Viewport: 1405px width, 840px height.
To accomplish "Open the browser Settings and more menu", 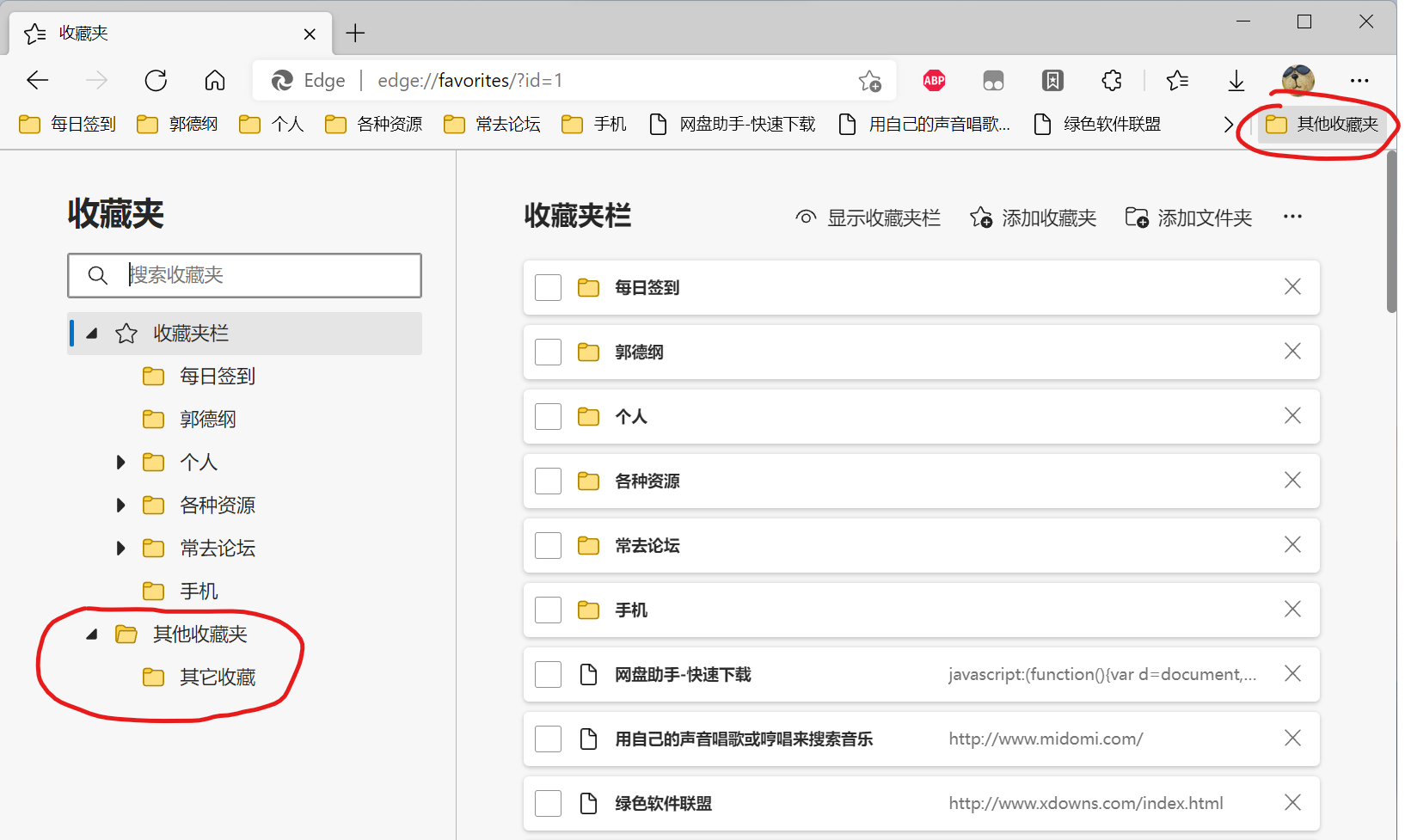I will [1359, 81].
